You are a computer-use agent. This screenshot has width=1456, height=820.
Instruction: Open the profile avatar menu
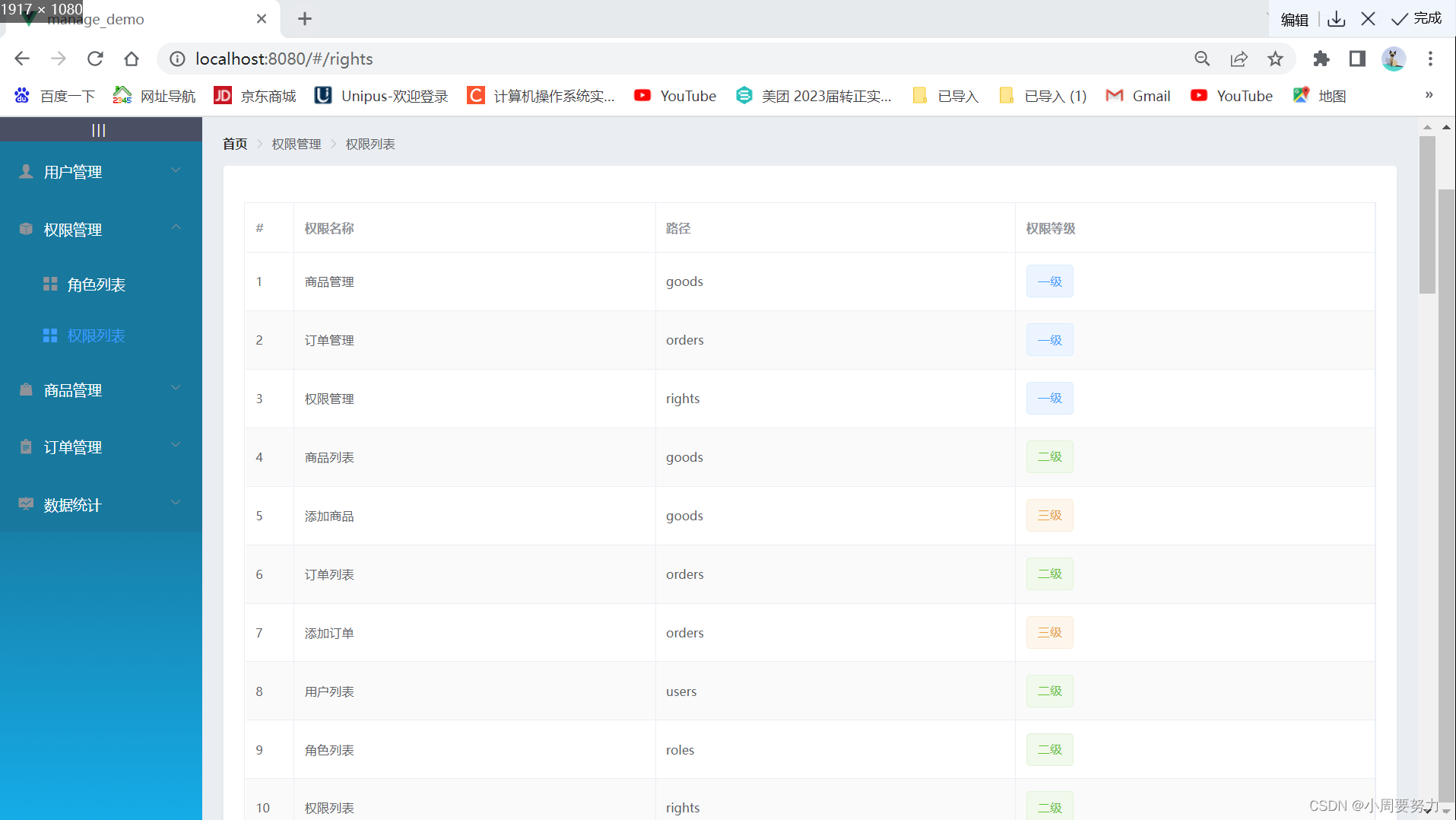pos(1394,59)
